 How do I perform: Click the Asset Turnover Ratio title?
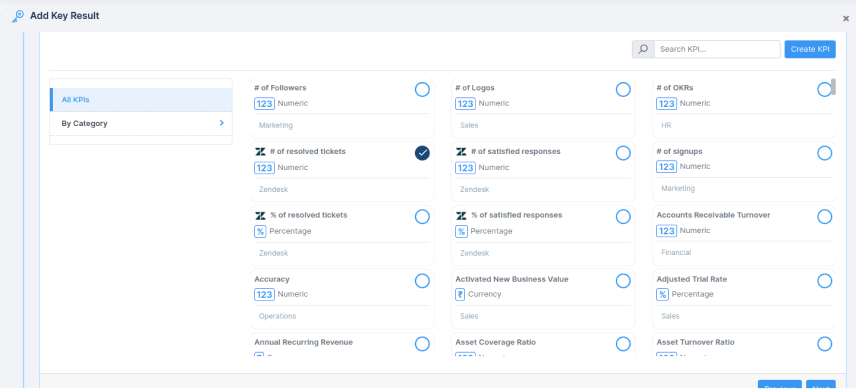click(696, 342)
